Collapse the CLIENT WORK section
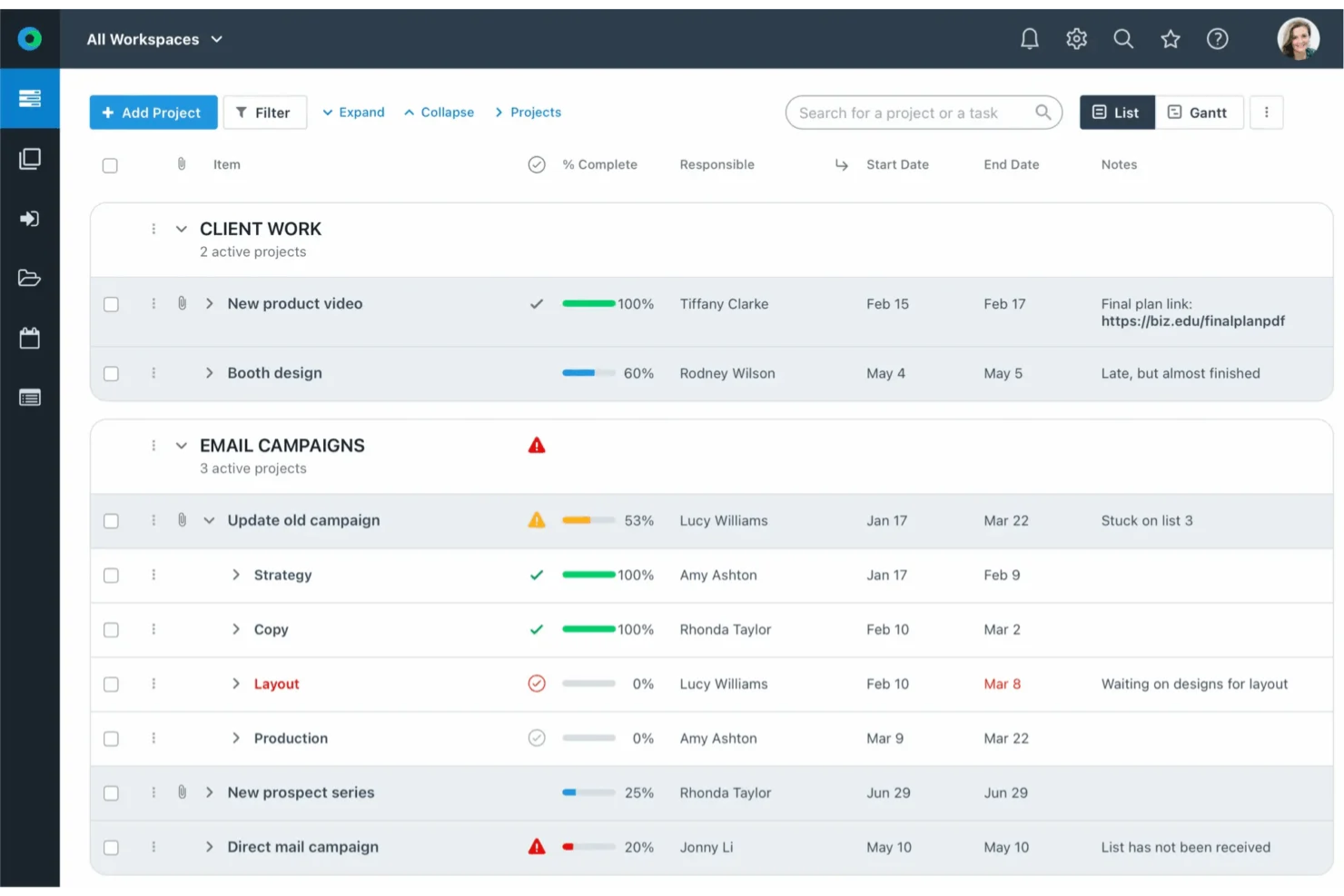1344x896 pixels. pos(181,229)
